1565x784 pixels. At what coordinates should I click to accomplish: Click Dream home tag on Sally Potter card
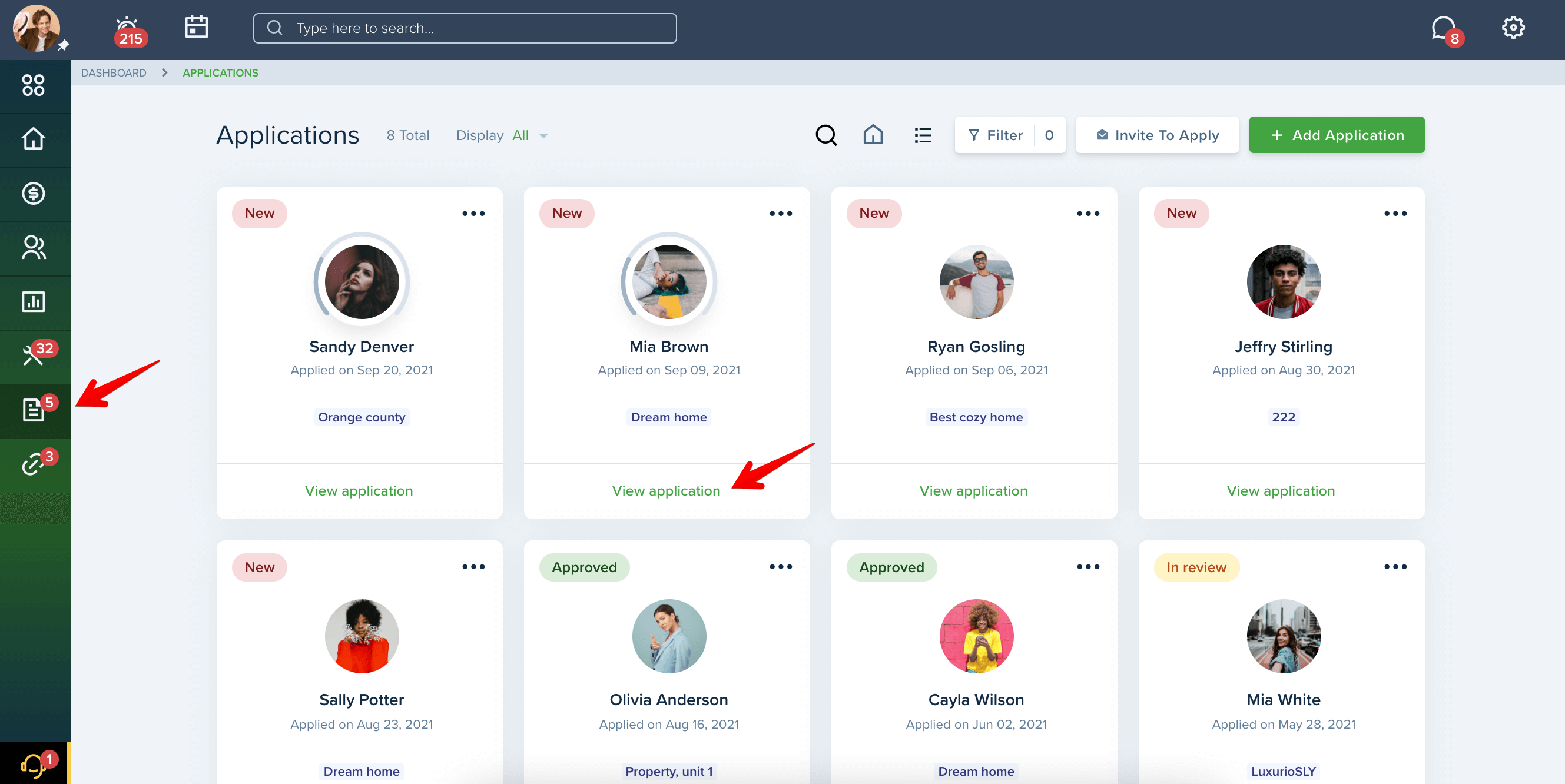click(362, 771)
